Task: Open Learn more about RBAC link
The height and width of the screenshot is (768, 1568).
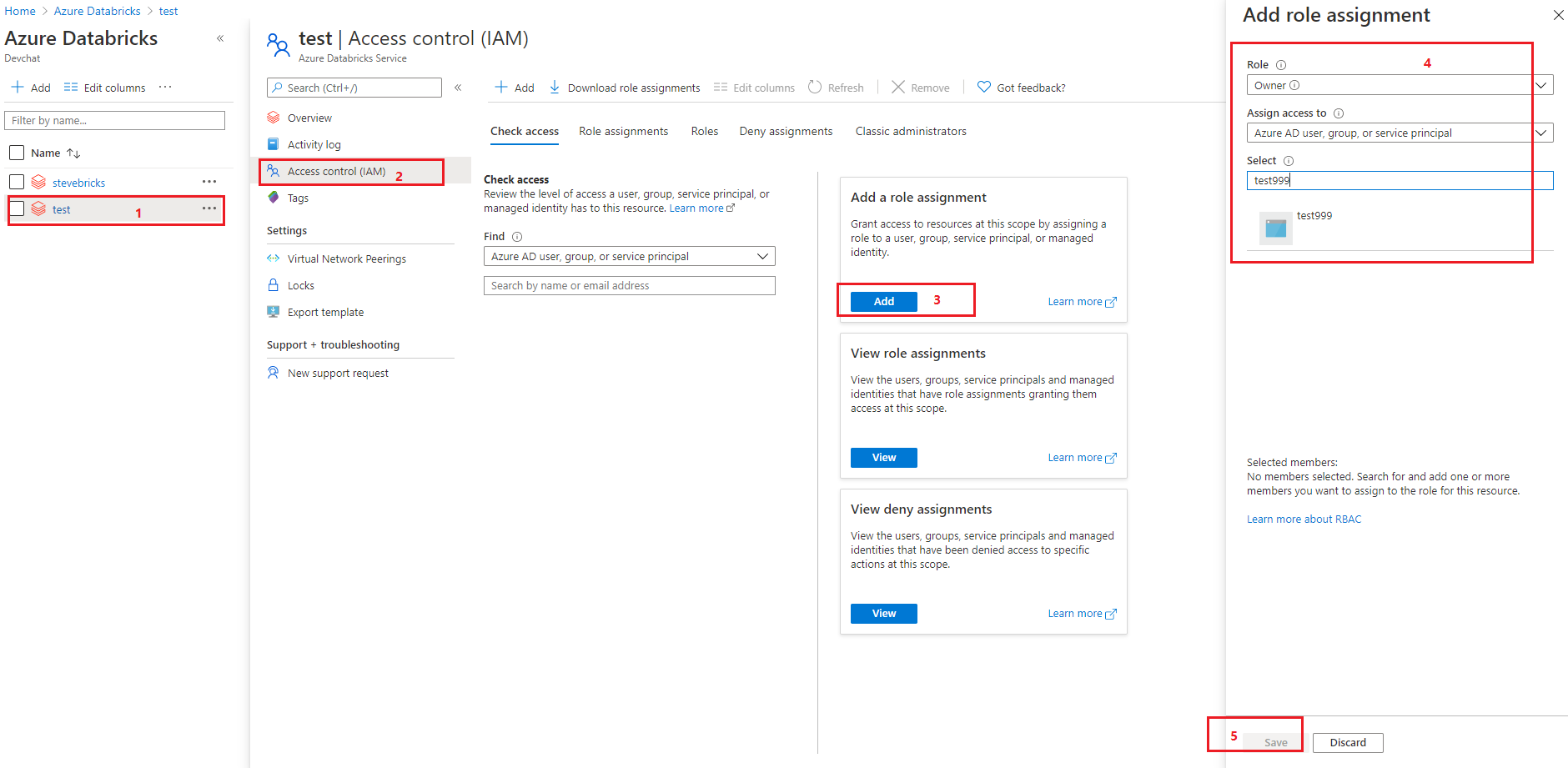Action: click(1304, 520)
